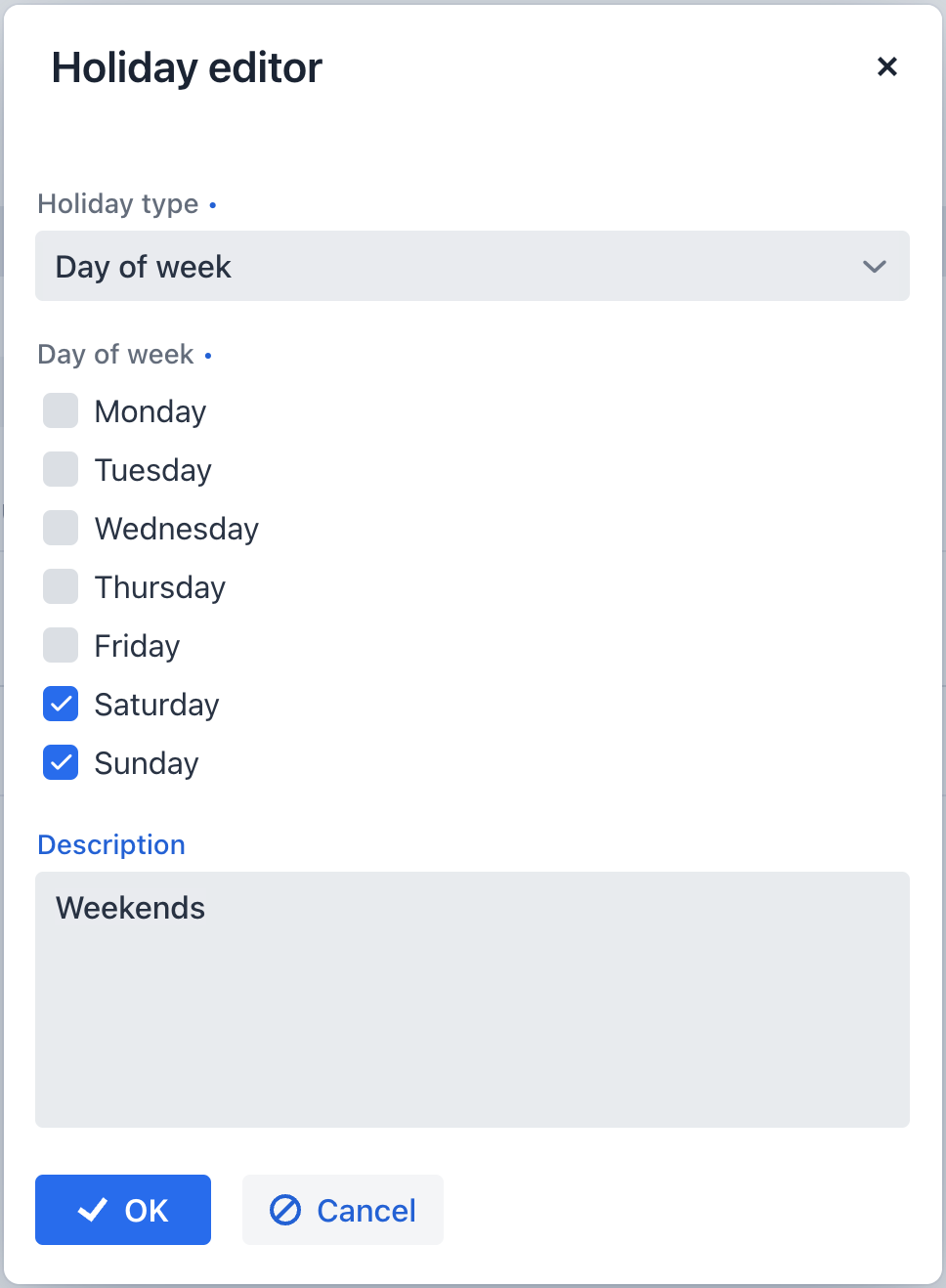Select the Sunday label text
The width and height of the screenshot is (946, 1288).
click(x=146, y=762)
